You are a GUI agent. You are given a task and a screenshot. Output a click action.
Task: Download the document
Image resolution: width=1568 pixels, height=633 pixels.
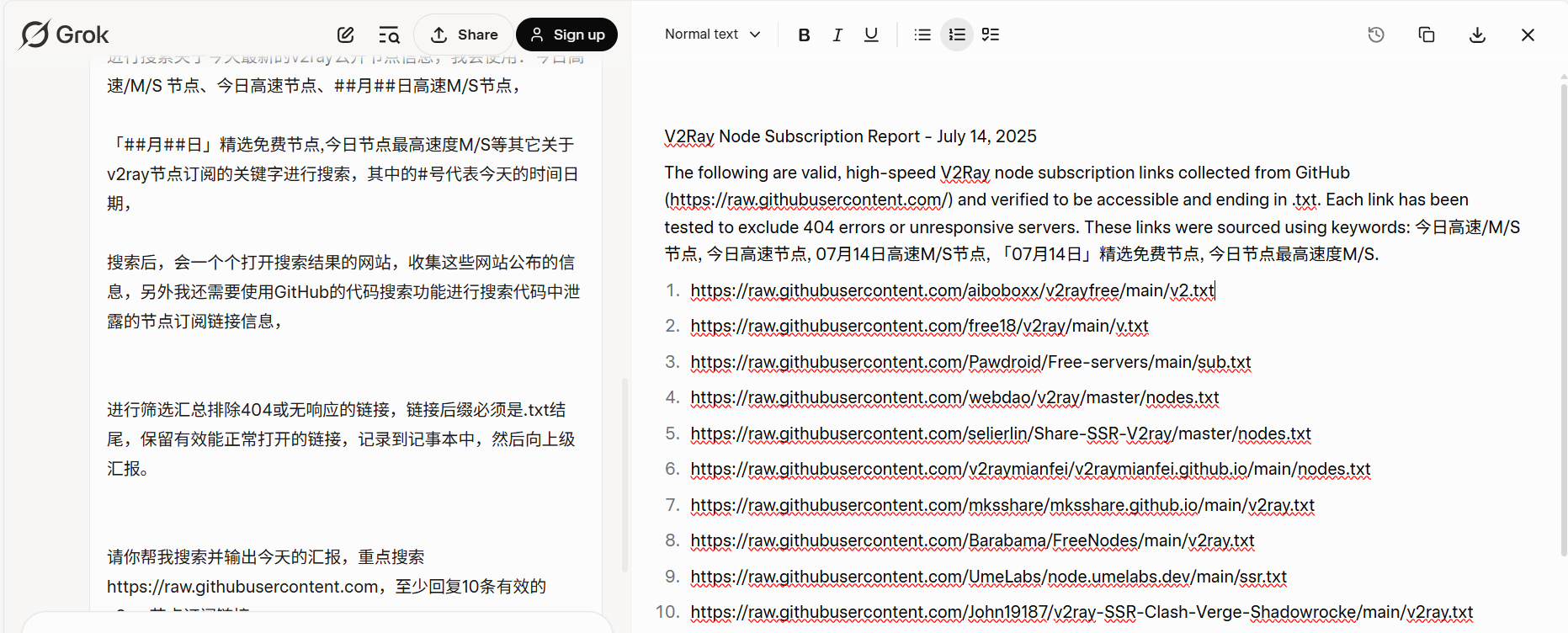coord(1477,35)
